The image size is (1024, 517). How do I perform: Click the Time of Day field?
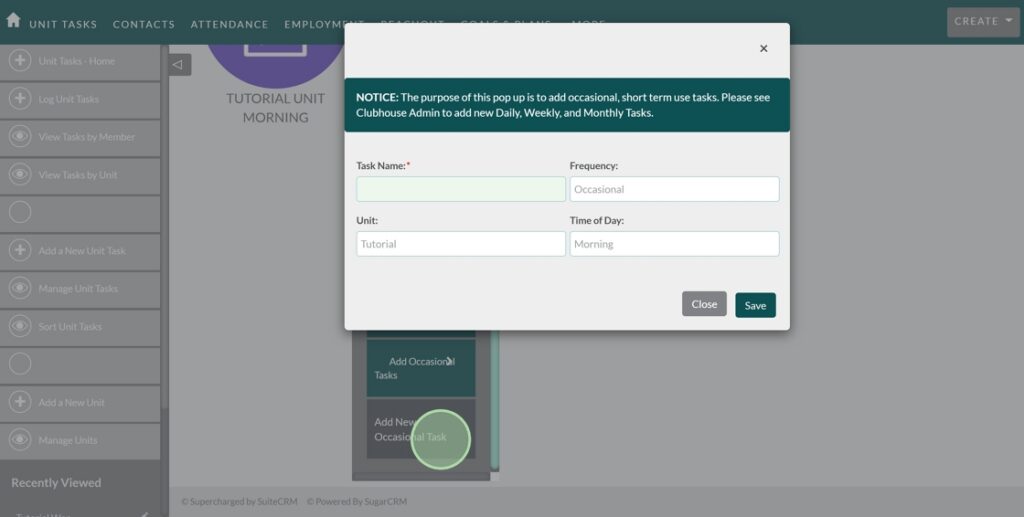coord(674,244)
